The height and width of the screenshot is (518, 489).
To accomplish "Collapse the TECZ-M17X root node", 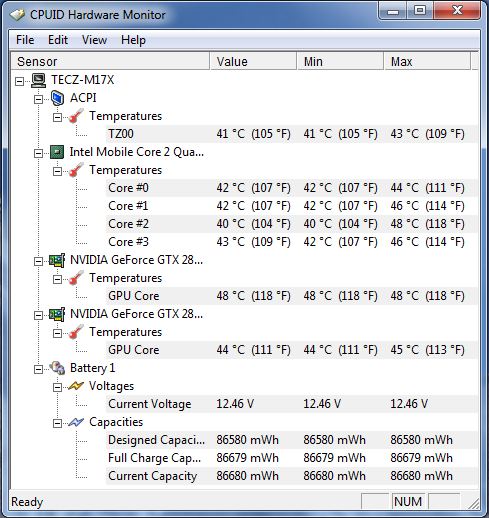I will tap(20, 81).
